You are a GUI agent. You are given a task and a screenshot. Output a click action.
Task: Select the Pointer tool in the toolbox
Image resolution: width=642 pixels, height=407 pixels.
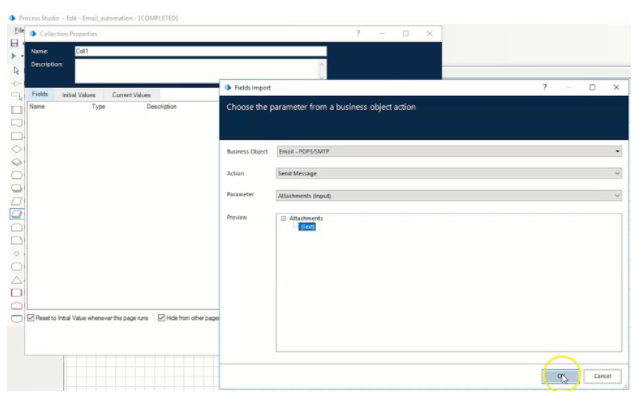[16, 70]
